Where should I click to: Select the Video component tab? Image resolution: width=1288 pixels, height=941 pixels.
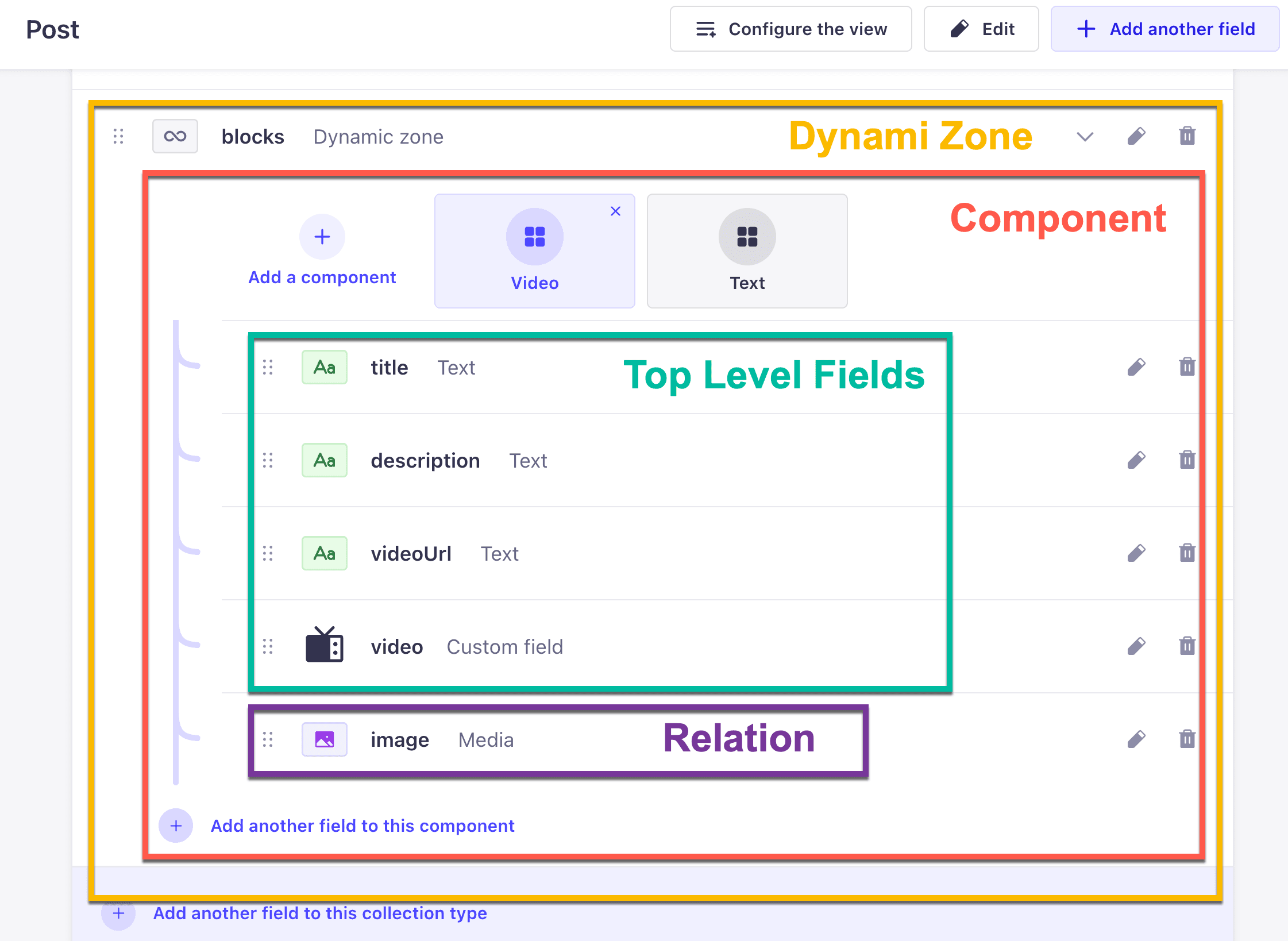click(535, 251)
